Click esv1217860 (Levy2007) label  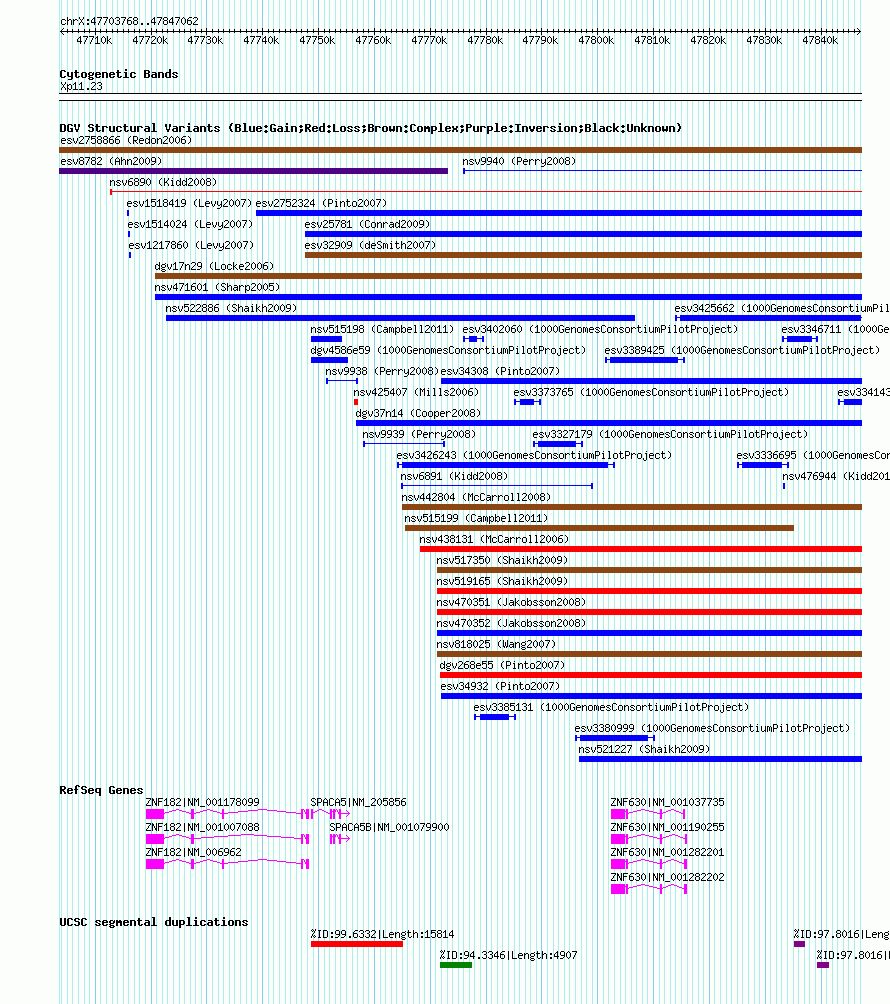click(x=191, y=245)
